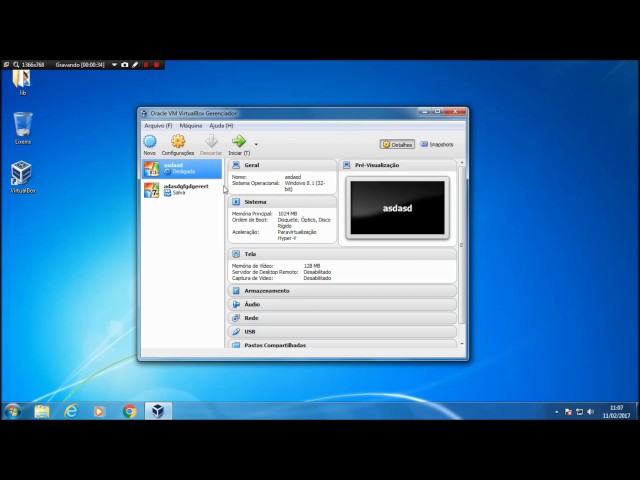Click the recorder pause button
This screenshot has width=640, height=480.
(146, 64)
